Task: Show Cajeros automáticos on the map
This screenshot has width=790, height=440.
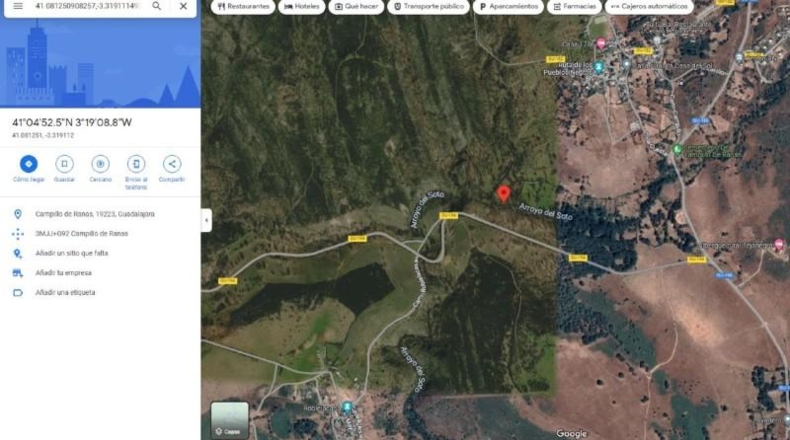Action: (649, 7)
